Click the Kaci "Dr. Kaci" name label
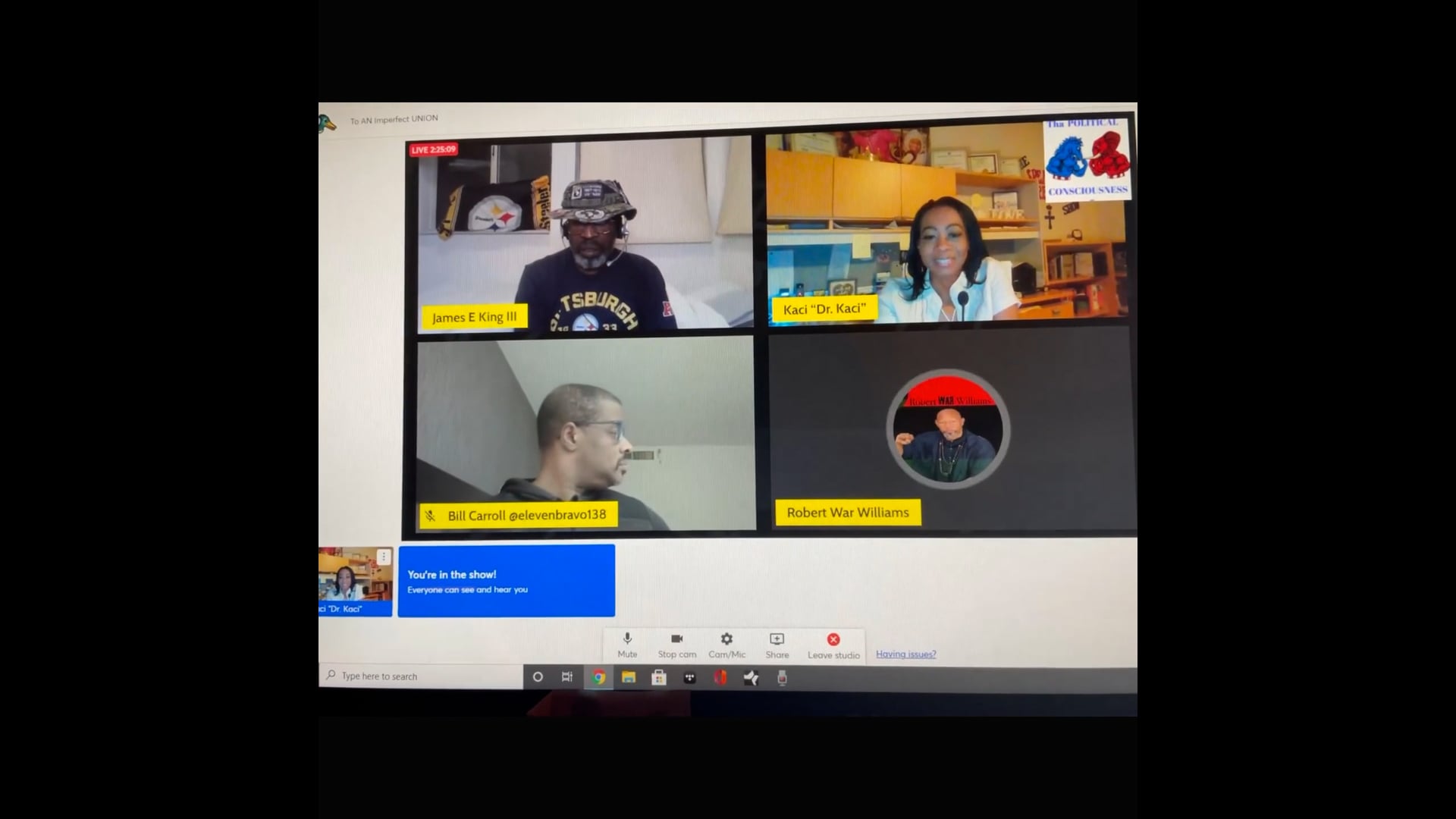Screen dimensions: 1456x819 [x=824, y=309]
